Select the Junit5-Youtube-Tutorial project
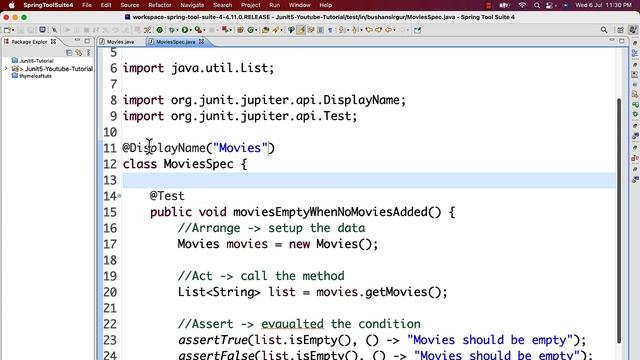 click(x=52, y=69)
